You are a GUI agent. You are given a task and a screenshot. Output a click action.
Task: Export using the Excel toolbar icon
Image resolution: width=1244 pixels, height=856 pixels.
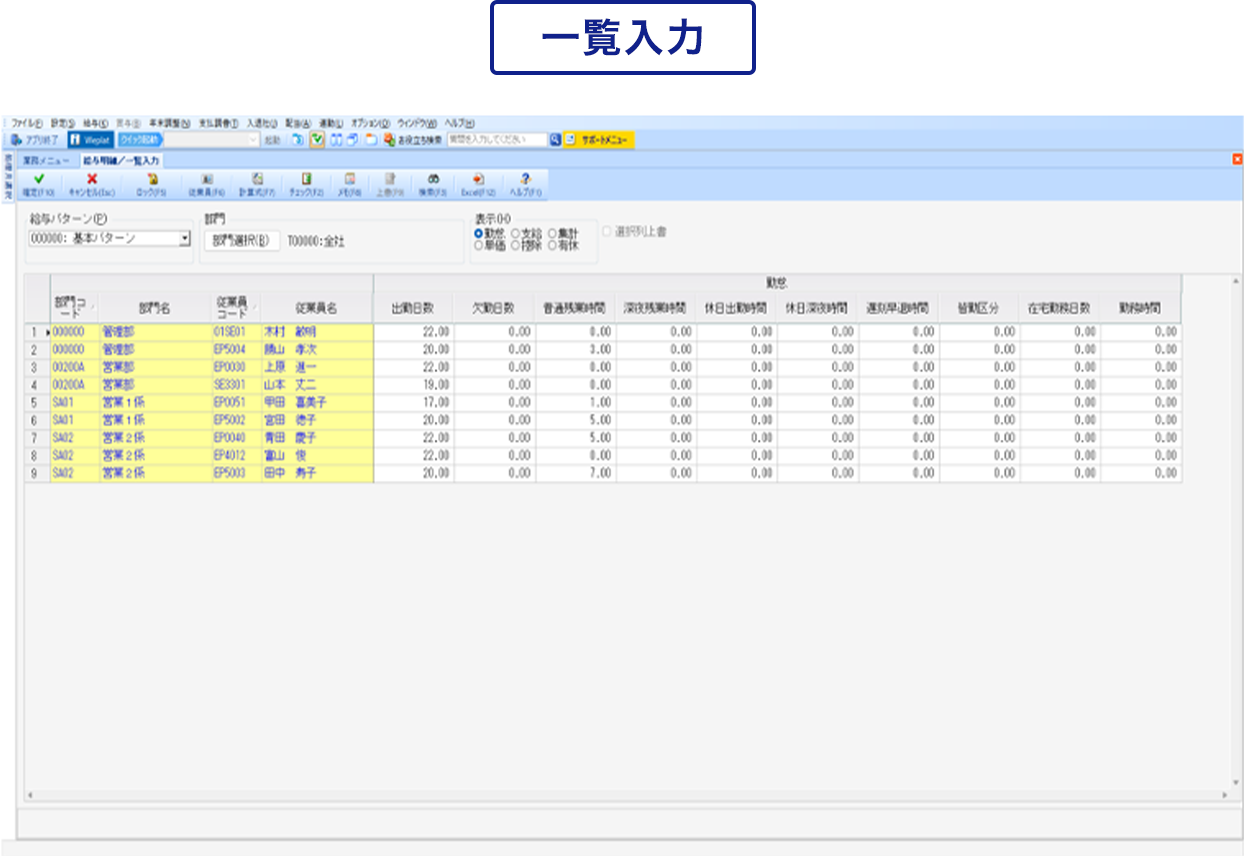click(478, 179)
